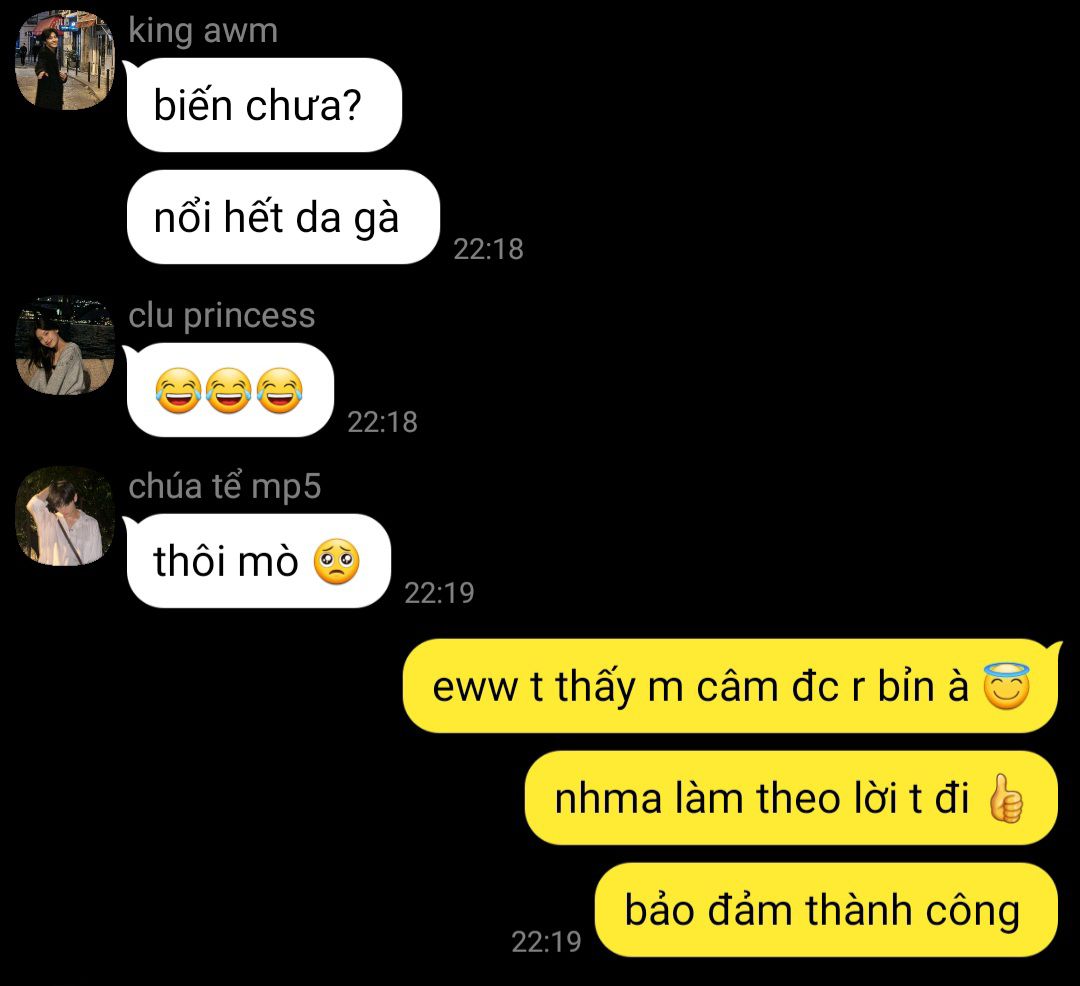This screenshot has height=986, width=1080.
Task: Open clu princess's profile avatar
Action: [x=65, y=345]
